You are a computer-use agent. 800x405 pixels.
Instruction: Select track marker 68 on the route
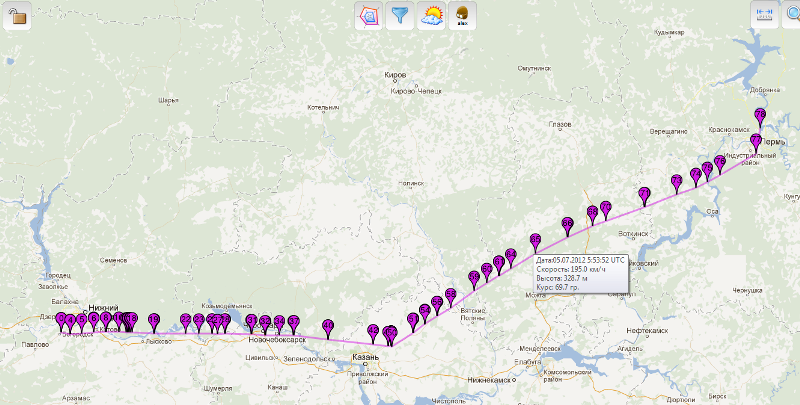pos(593,212)
